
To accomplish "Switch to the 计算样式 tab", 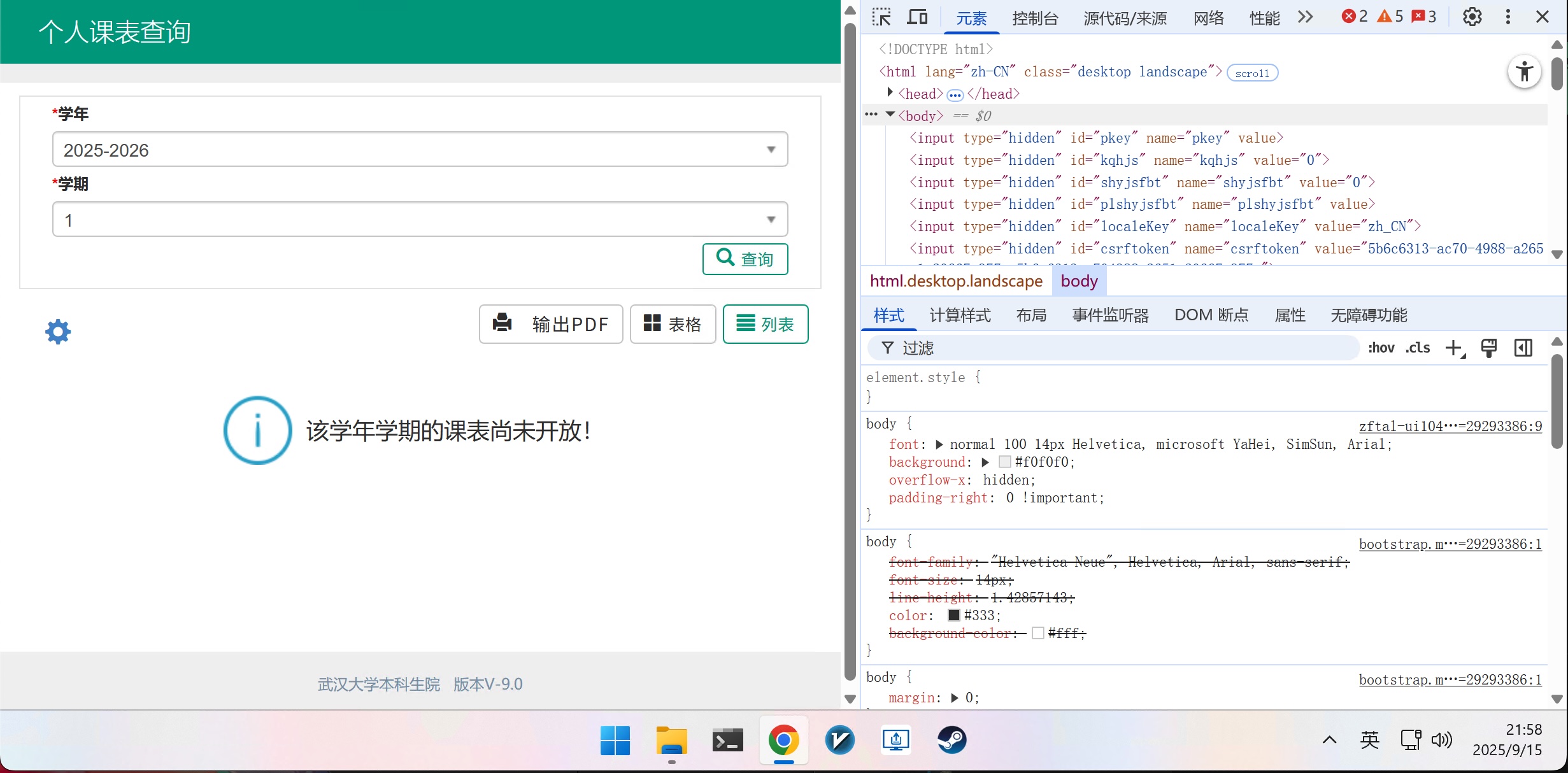I will tap(960, 315).
